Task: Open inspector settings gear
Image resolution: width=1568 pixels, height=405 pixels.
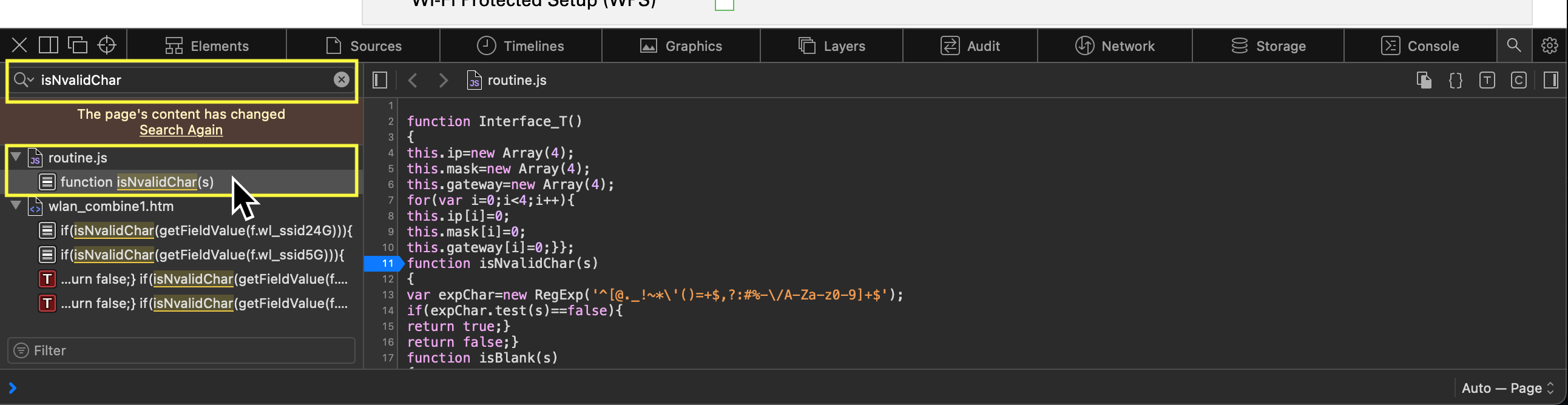Action: [1549, 45]
